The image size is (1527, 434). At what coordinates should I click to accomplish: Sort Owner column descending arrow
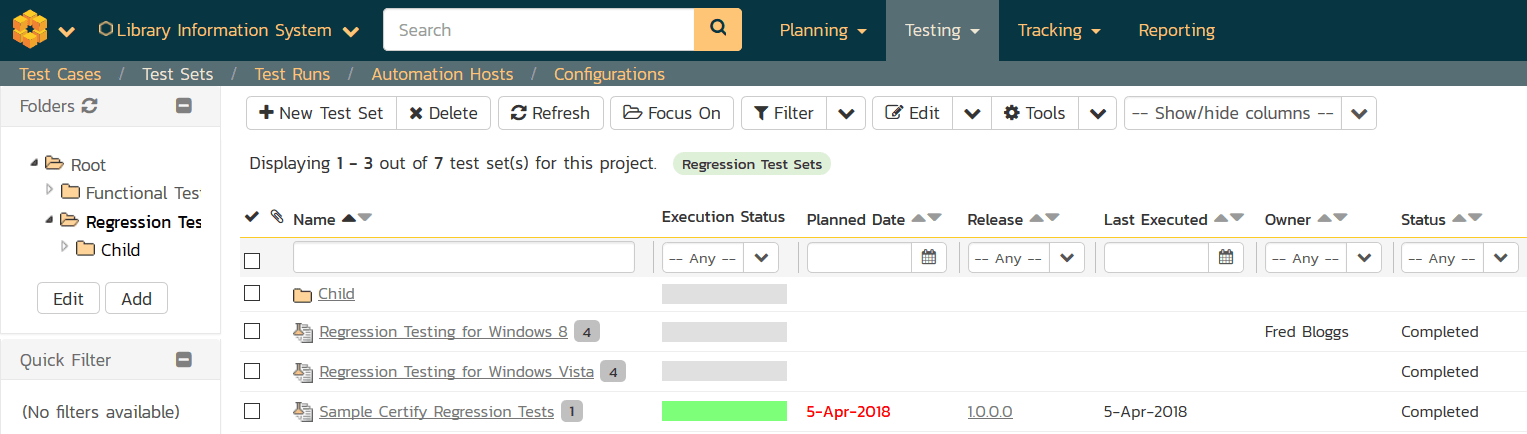pyautogui.click(x=1340, y=218)
